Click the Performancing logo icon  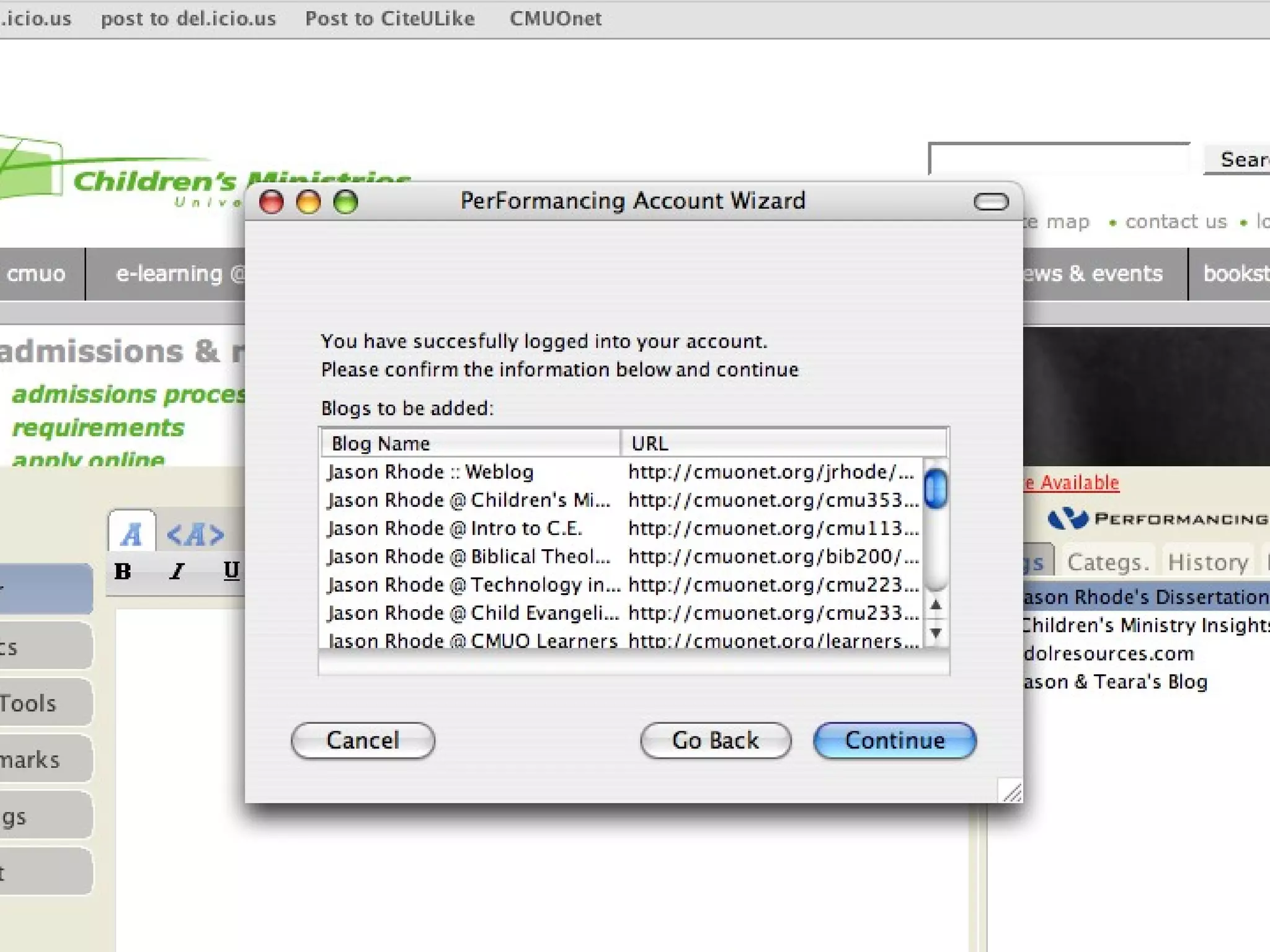(x=1068, y=518)
